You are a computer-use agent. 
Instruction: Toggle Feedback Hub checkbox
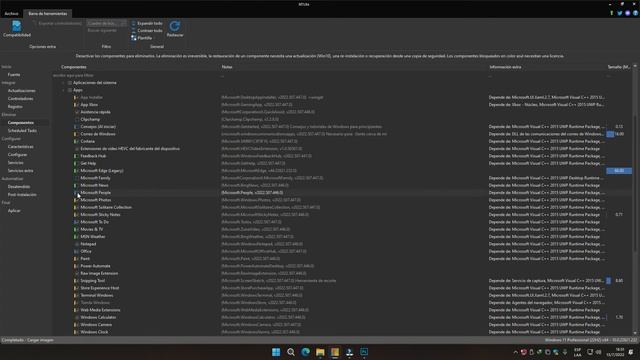[76, 156]
